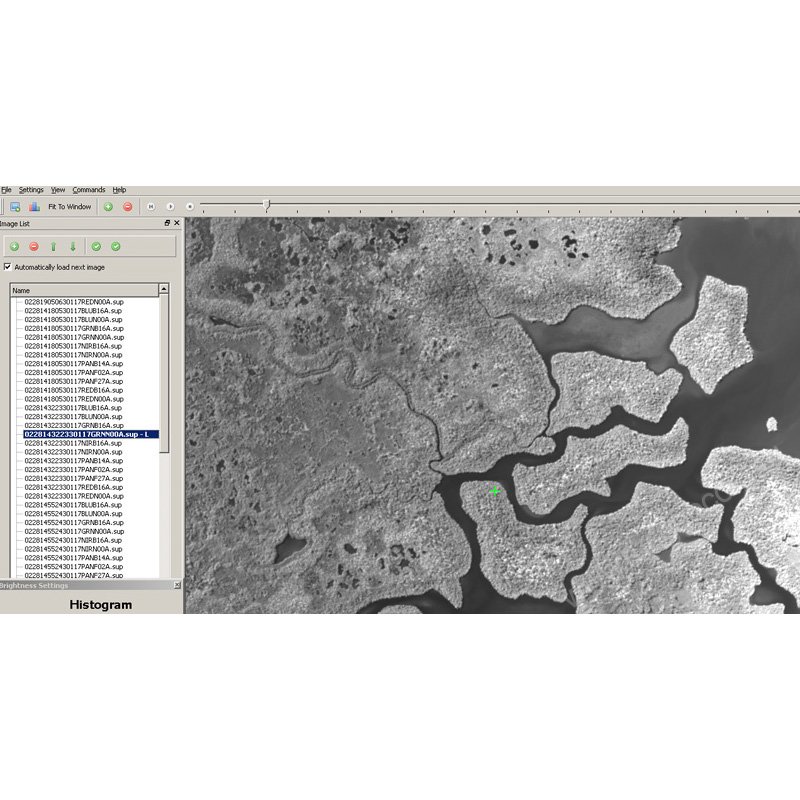
Task: Click the second green checkmark icon in Image List
Action: coord(116,246)
